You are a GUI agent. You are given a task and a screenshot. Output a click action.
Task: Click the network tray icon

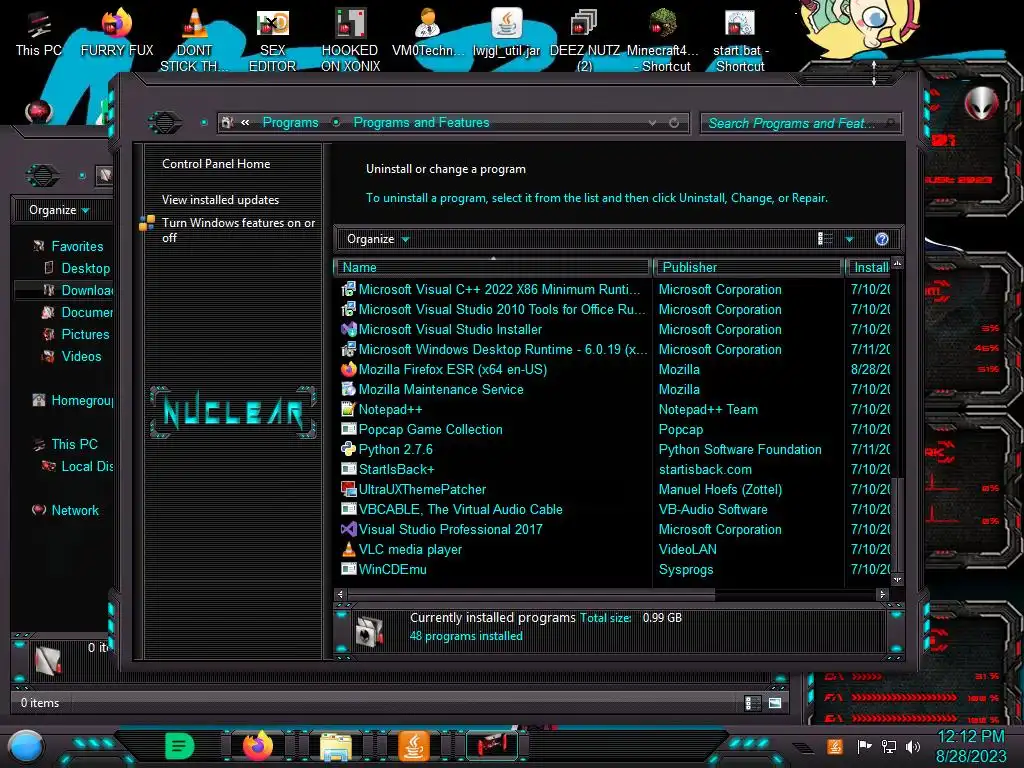pyautogui.click(x=888, y=746)
